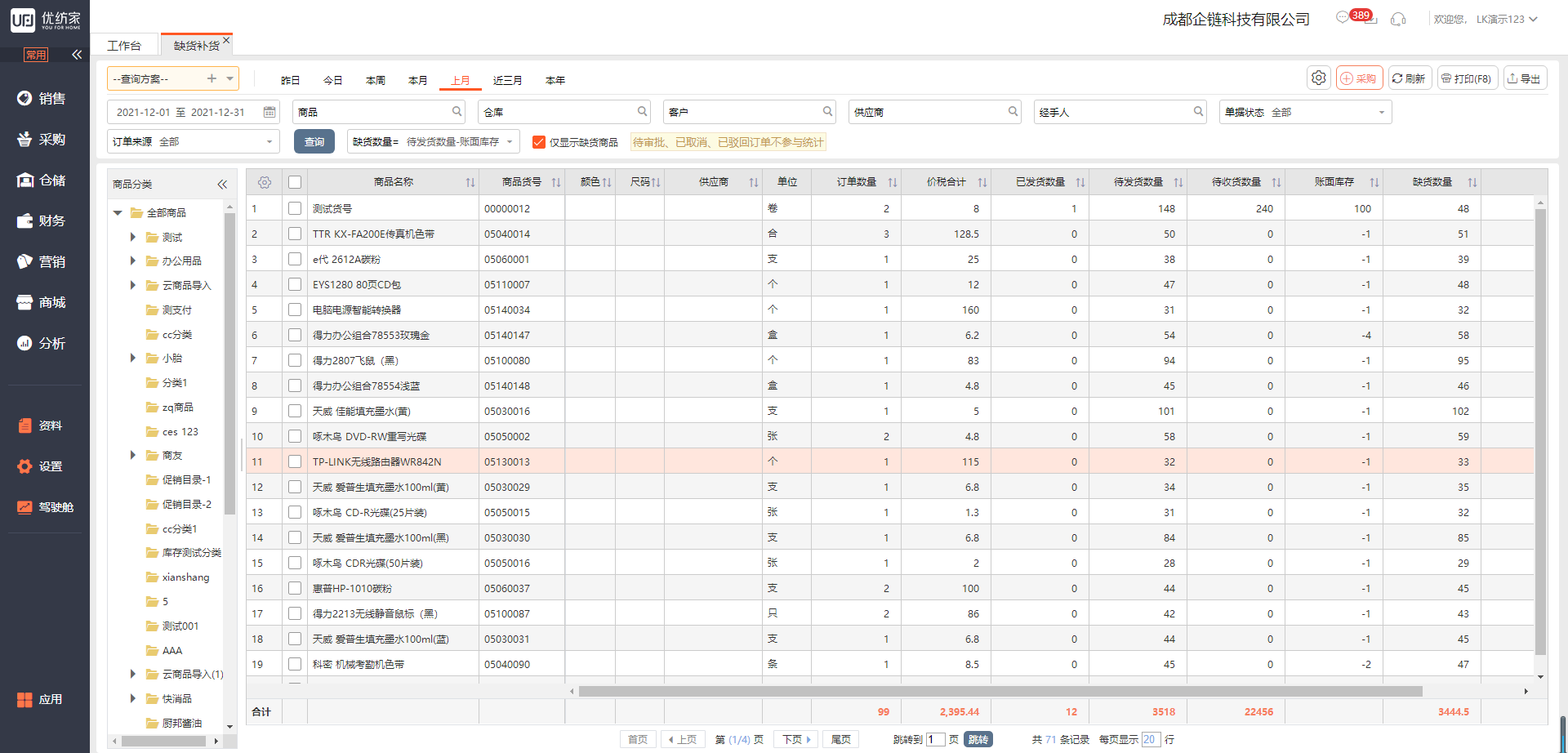1568x753 pixels.
Task: Click the horizontal scrollbar under the table
Action: pos(1000,691)
